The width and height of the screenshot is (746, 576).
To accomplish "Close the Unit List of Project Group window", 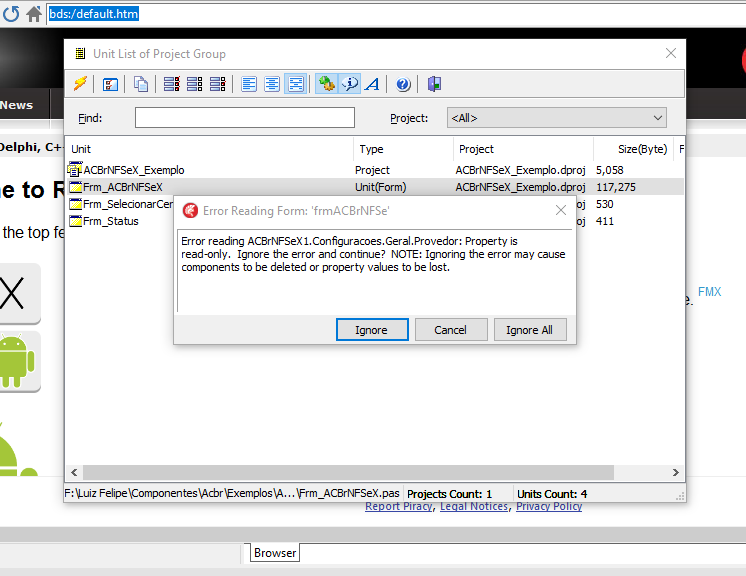I will (671, 53).
